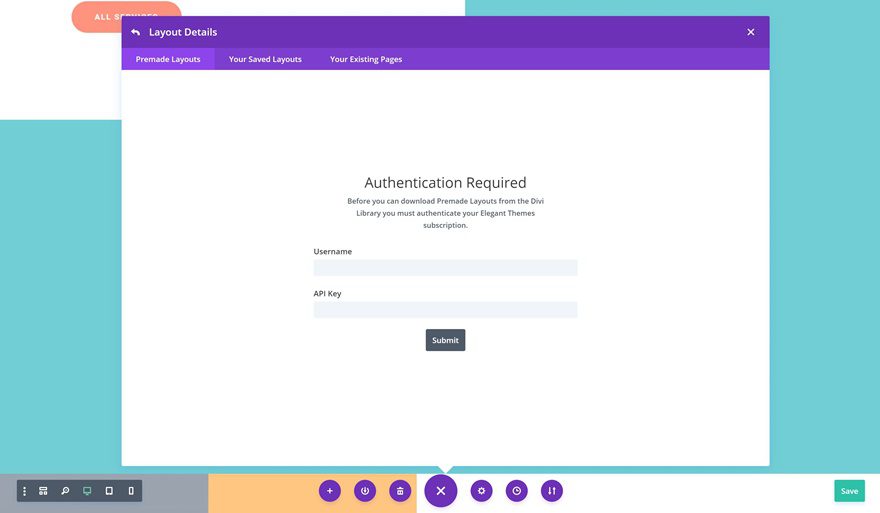Open the Your Existing Pages tab

click(366, 59)
